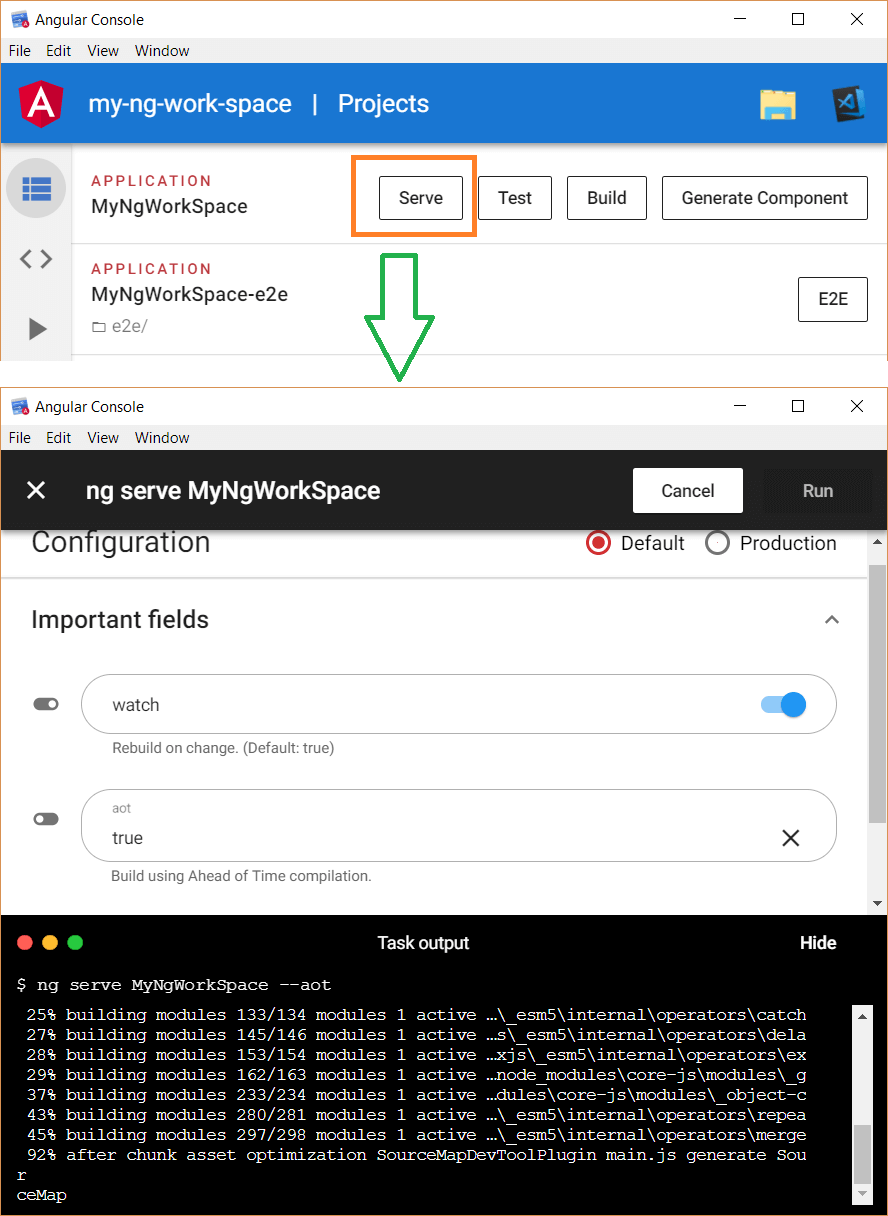
Task: Close the ng serve task view
Action: click(x=36, y=490)
